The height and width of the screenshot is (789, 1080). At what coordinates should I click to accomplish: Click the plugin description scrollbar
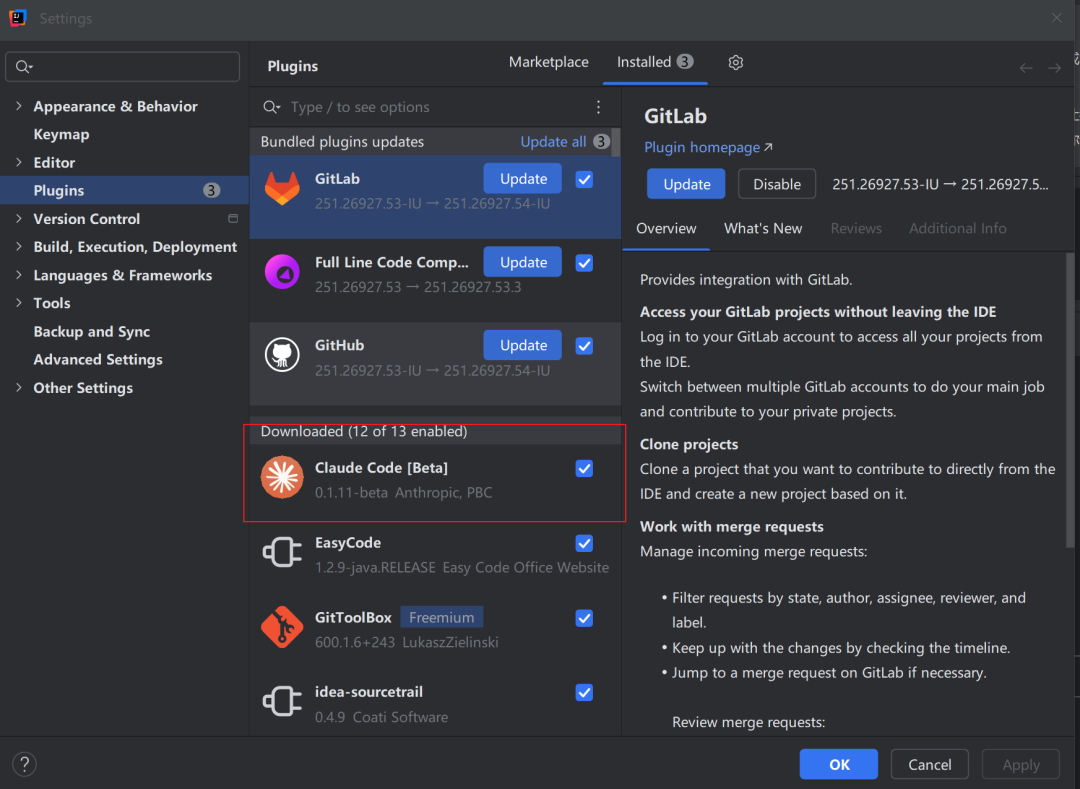(1070, 401)
